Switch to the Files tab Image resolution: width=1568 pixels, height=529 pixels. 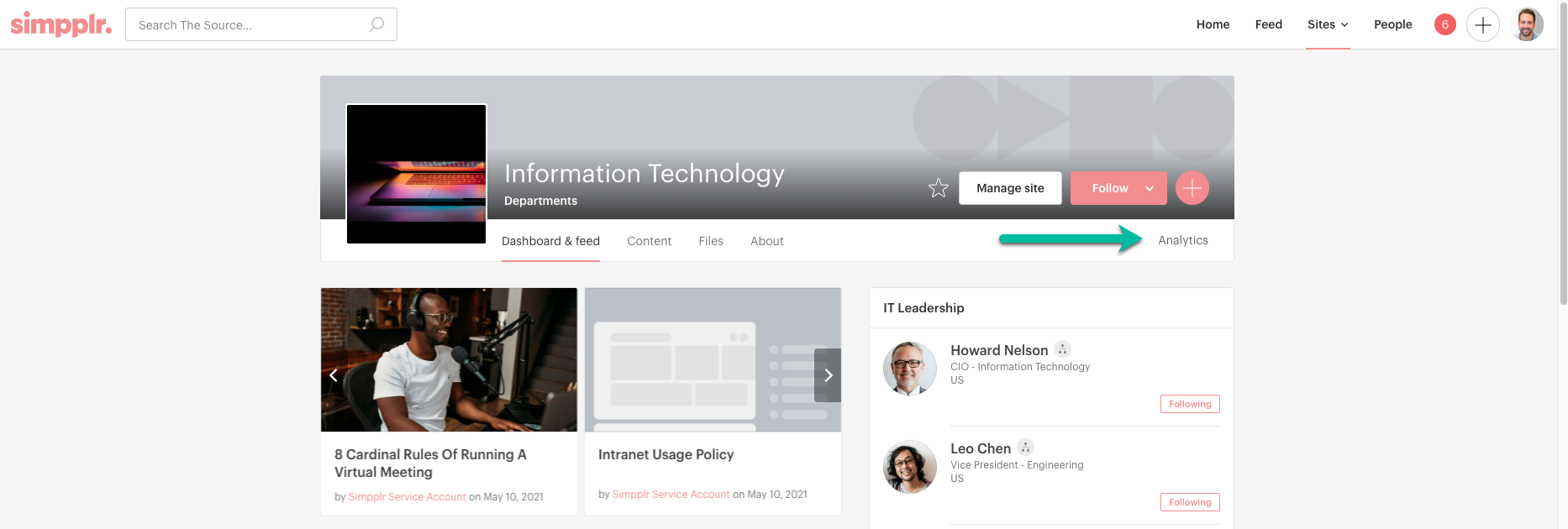click(711, 241)
